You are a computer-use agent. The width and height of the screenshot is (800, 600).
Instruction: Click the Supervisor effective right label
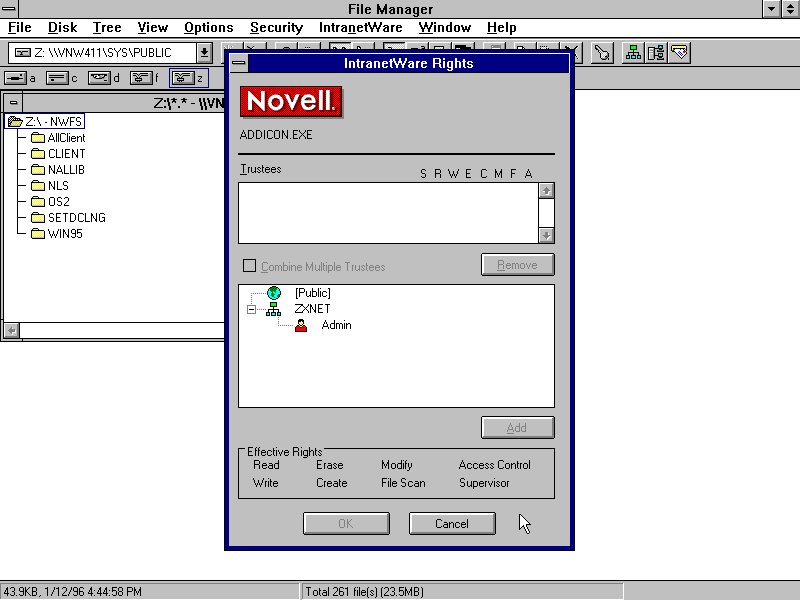point(484,483)
